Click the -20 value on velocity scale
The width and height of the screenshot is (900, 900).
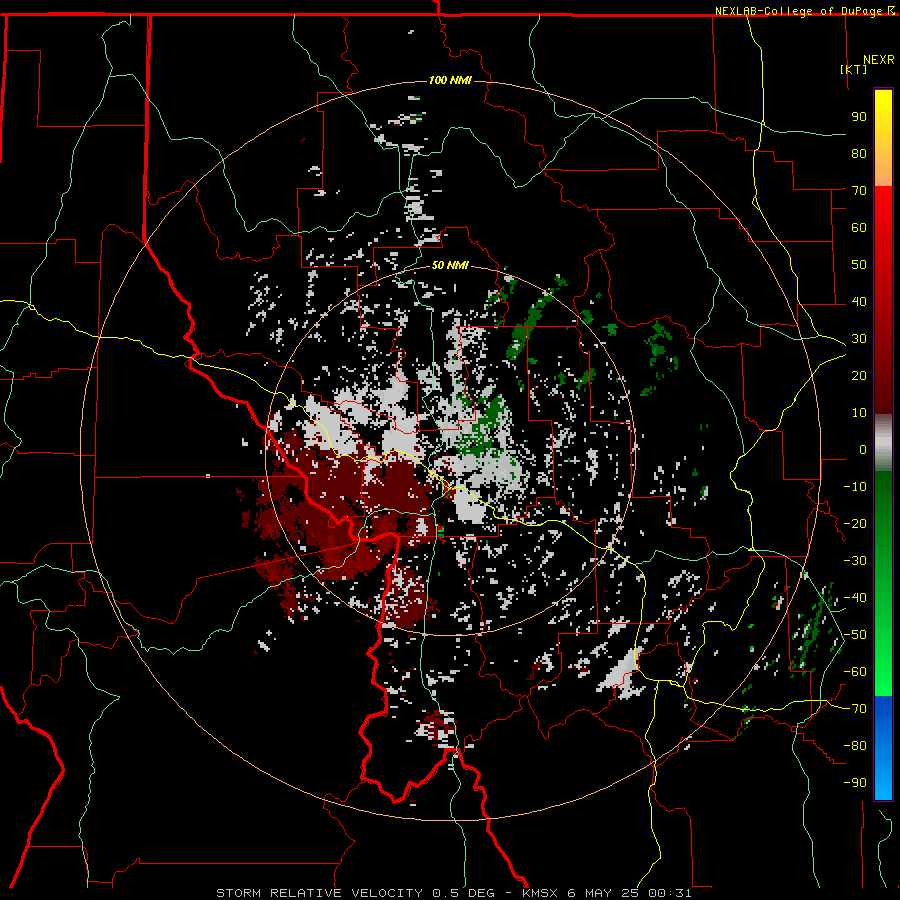point(855,524)
